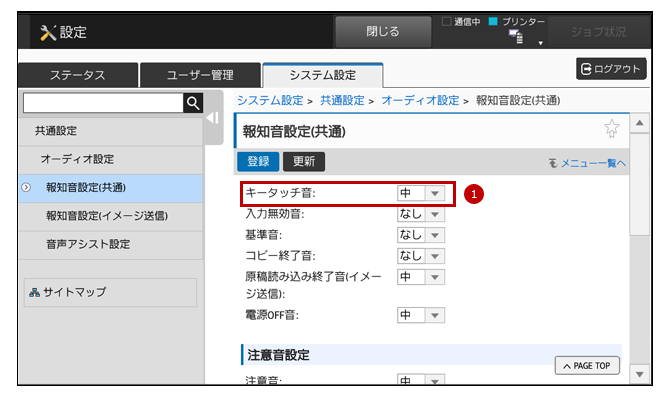Click the PAGE TOP button
The height and width of the screenshot is (396, 670).
[x=587, y=366]
